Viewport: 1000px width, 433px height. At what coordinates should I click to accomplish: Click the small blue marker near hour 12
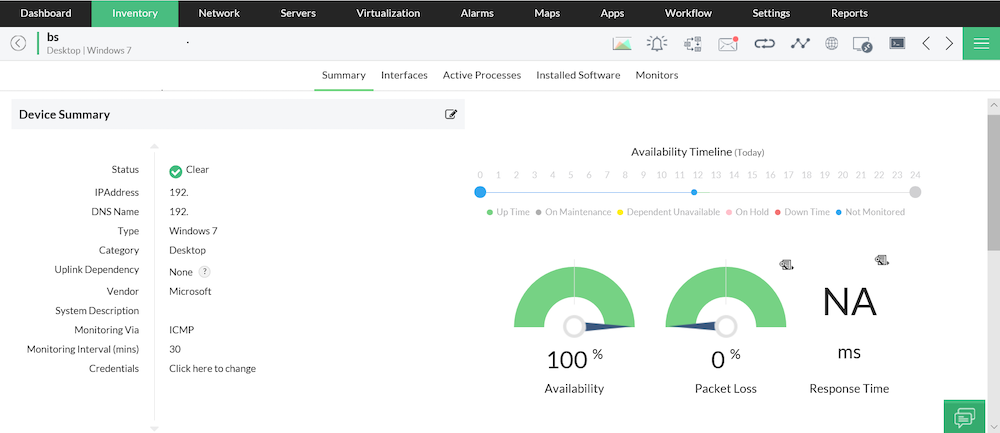coord(694,192)
